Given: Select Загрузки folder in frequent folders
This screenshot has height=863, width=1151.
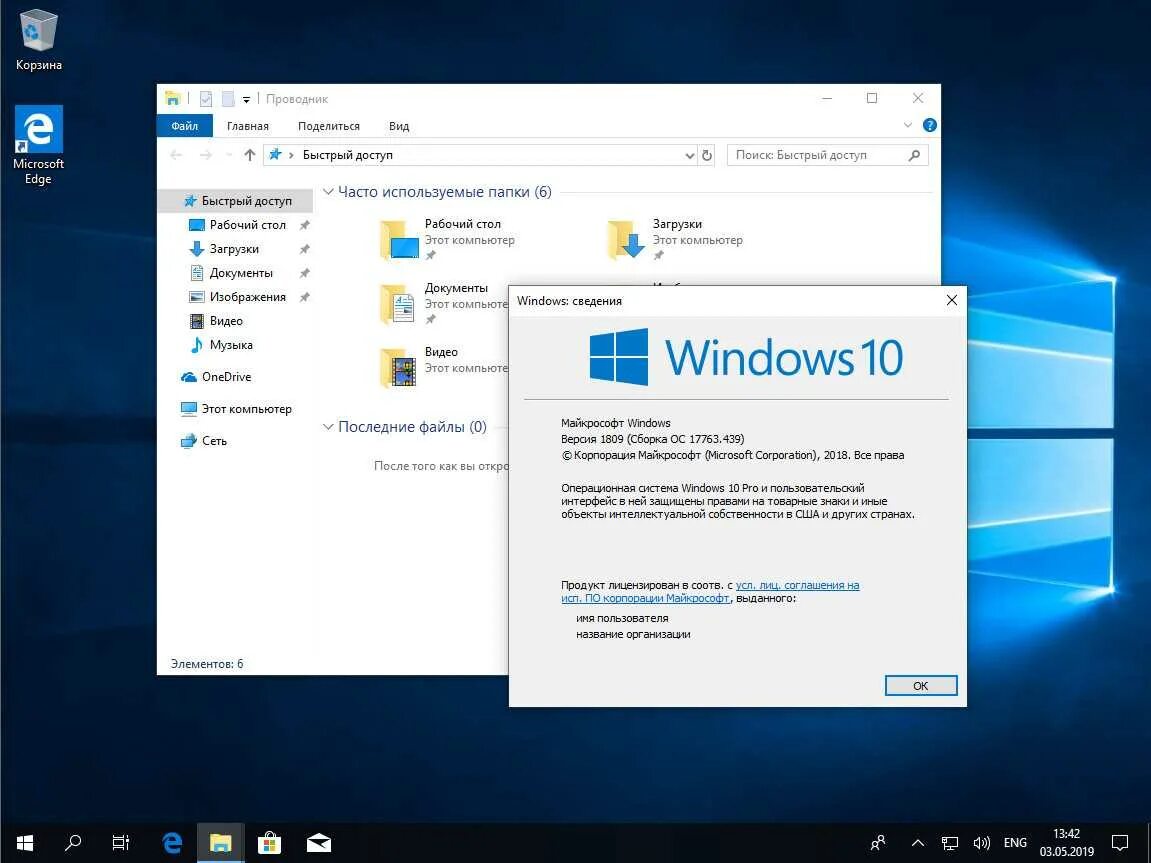Looking at the screenshot, I should 676,239.
